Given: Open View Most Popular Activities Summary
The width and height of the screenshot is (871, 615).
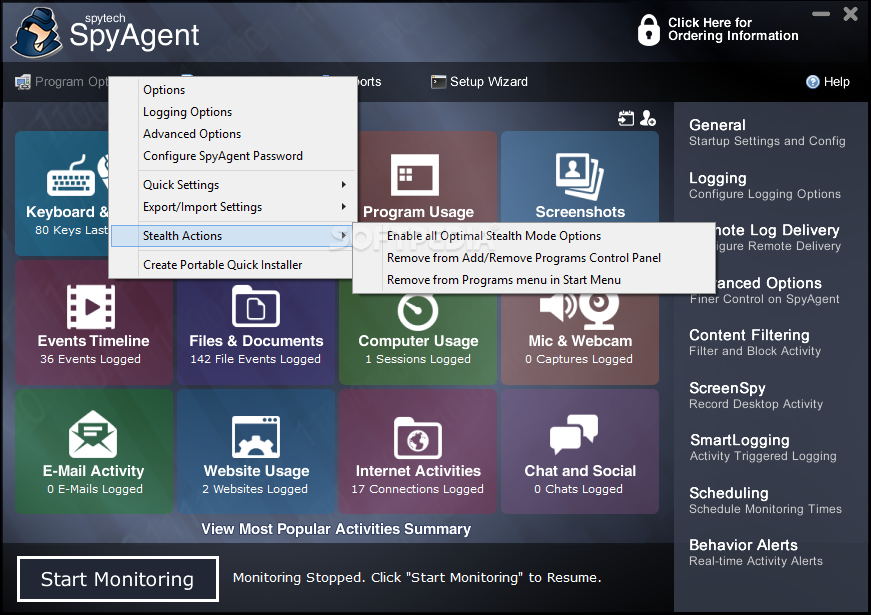Looking at the screenshot, I should [336, 529].
